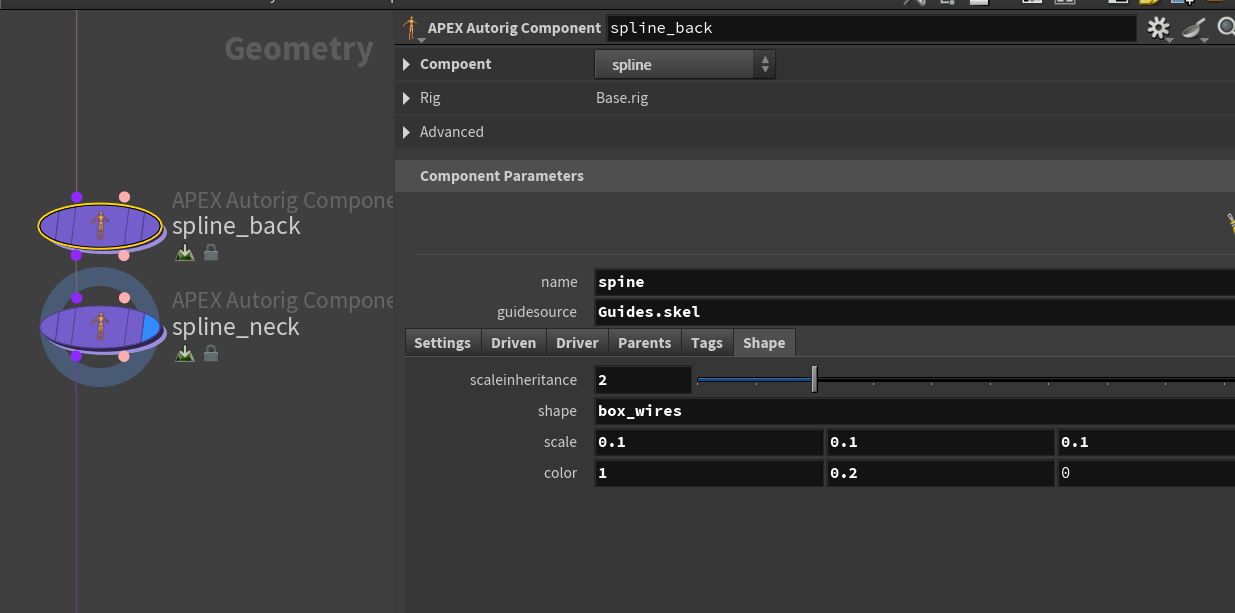Click purple input connector on spline_neck
The image size is (1235, 613).
click(77, 298)
